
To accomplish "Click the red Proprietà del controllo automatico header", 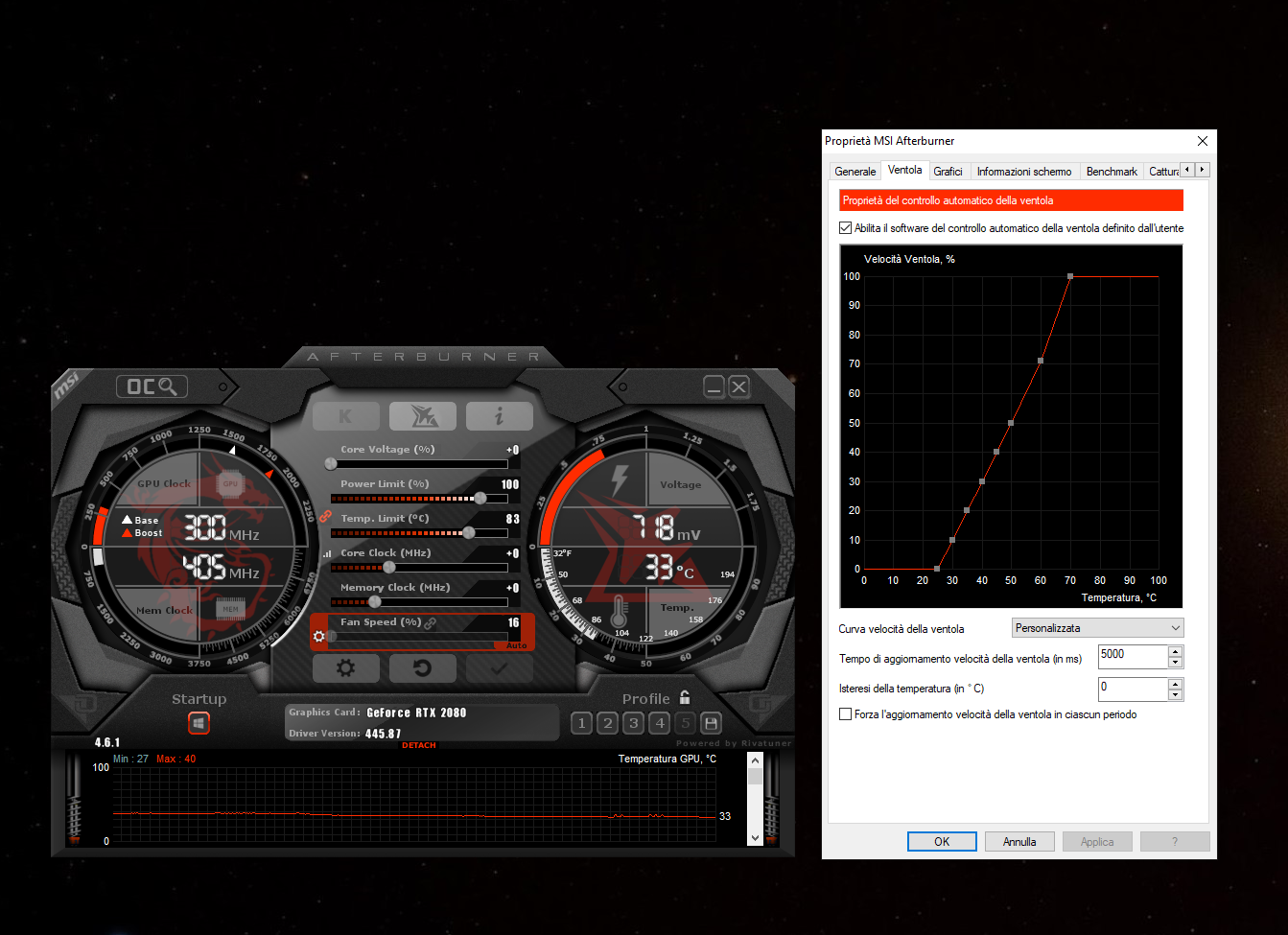I will point(1011,200).
